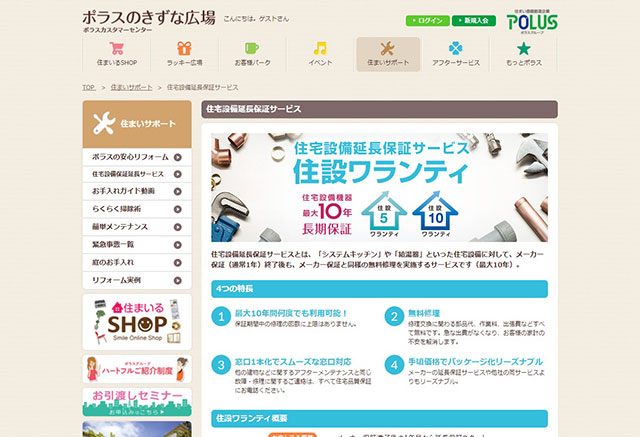Open らくらく掃除術 in sidebar

[x=137, y=209]
